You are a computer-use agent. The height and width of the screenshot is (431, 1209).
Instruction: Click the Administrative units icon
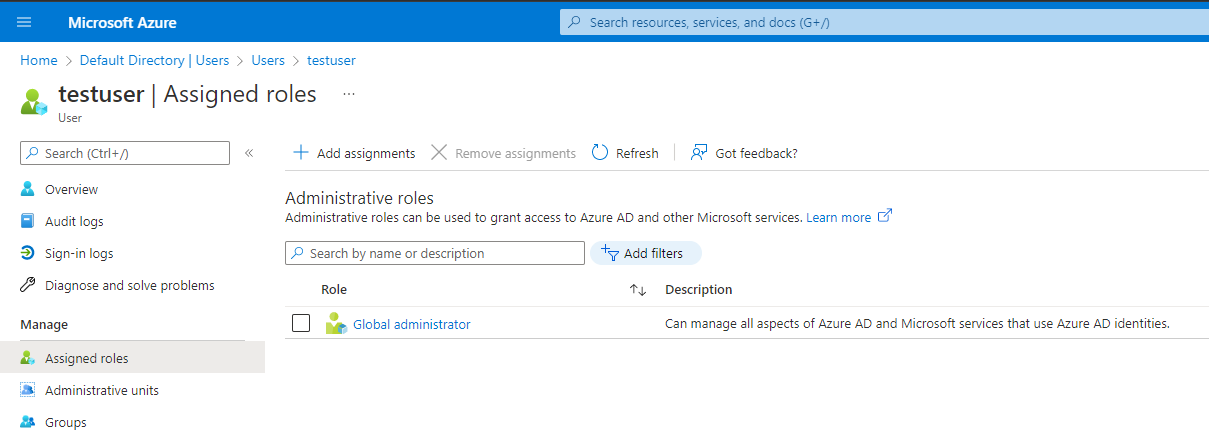(x=28, y=390)
